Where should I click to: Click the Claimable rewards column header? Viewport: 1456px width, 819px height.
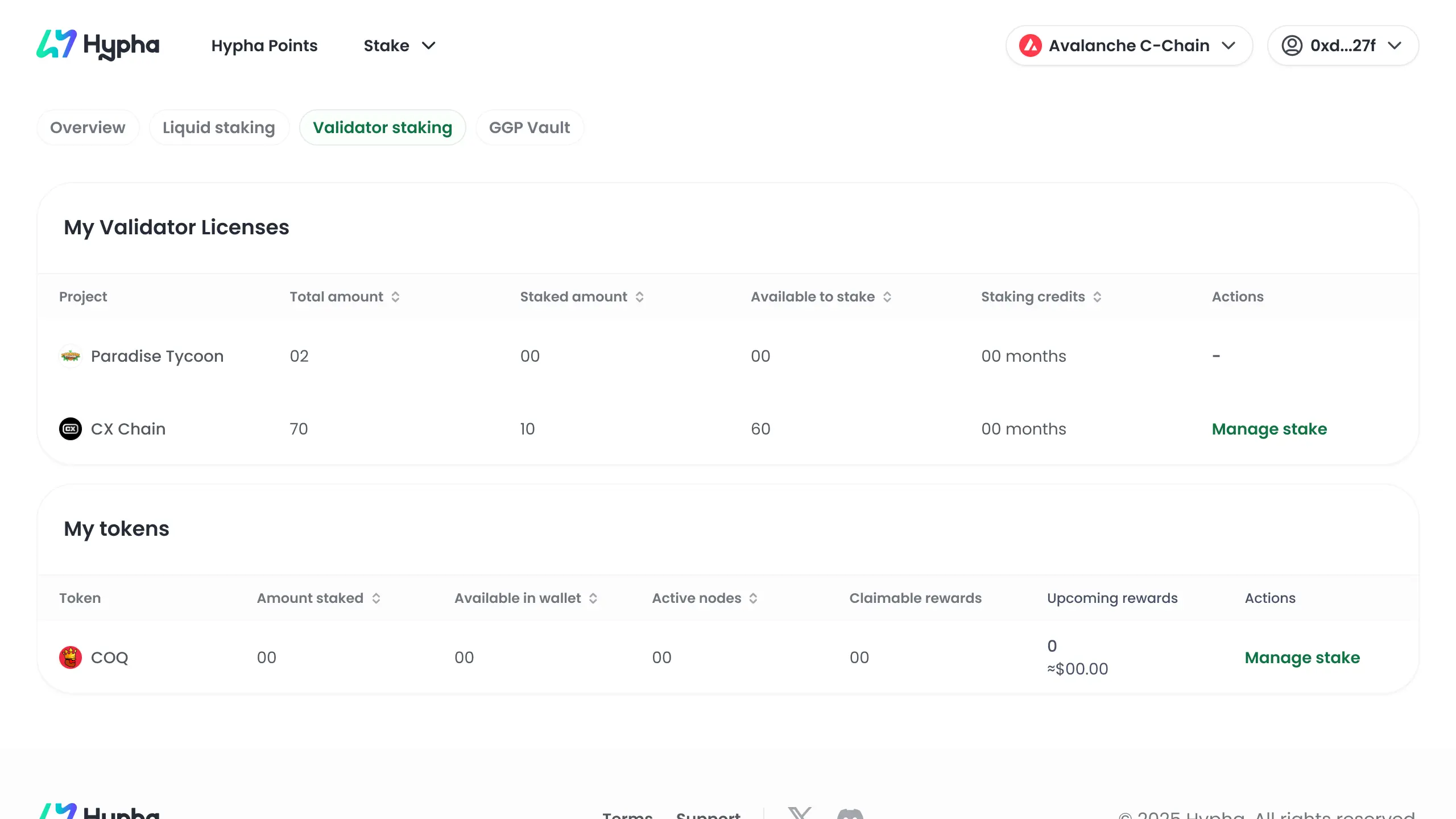(x=916, y=598)
